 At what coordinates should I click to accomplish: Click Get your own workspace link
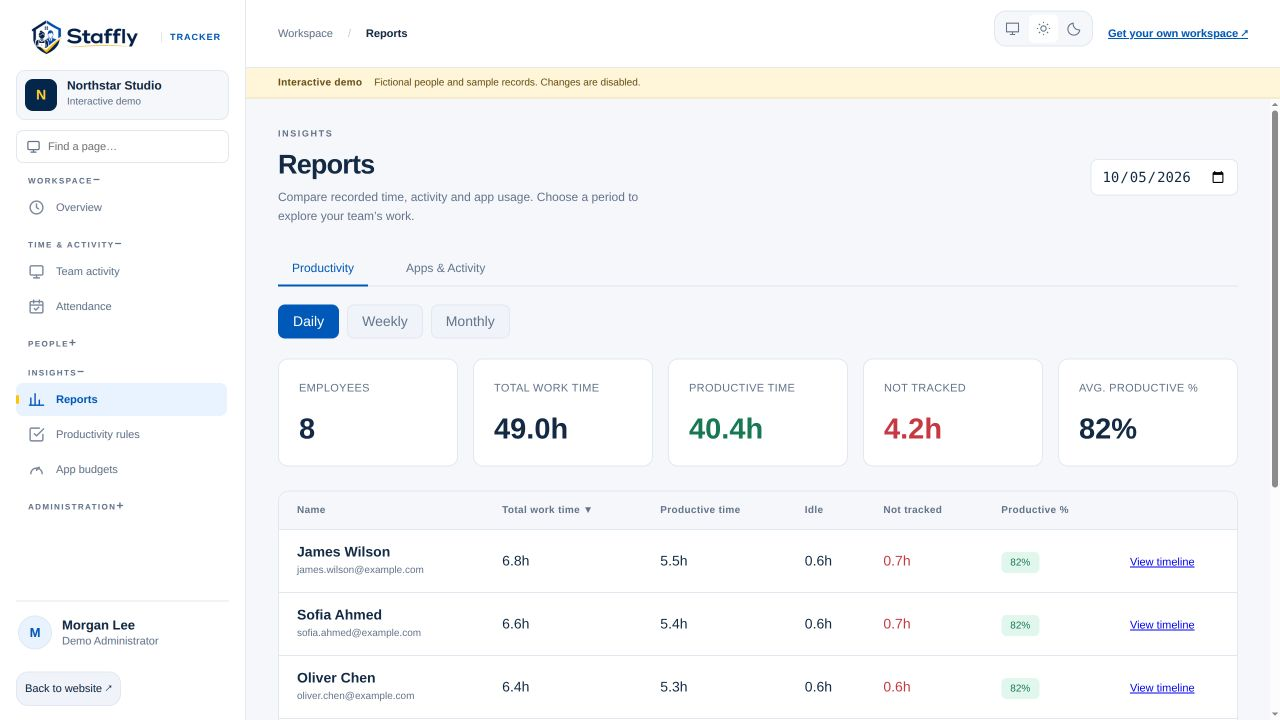tap(1178, 33)
